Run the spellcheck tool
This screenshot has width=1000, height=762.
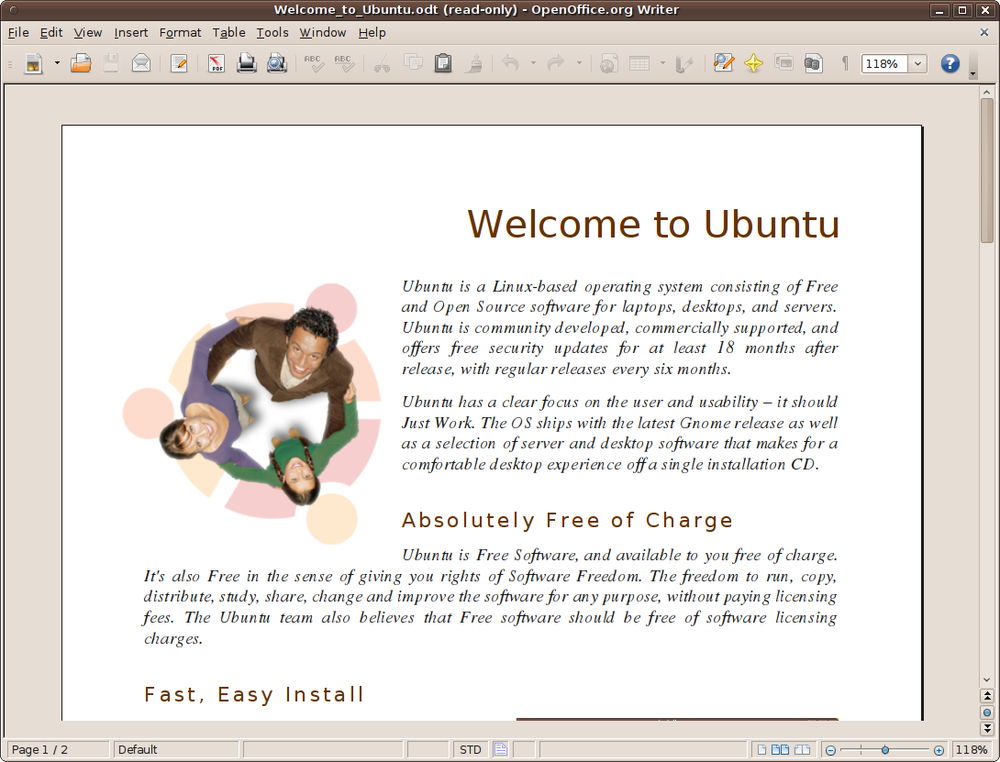point(312,63)
